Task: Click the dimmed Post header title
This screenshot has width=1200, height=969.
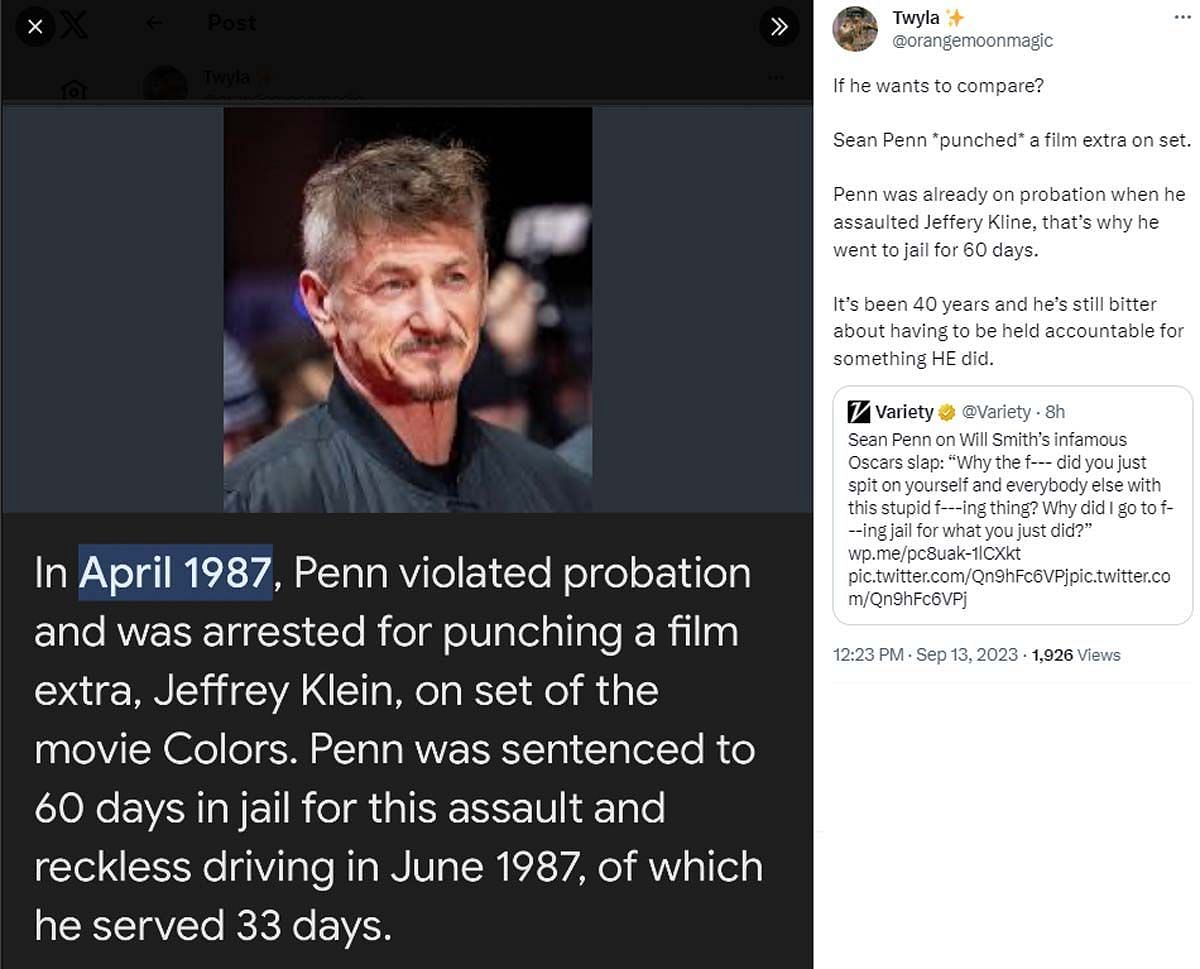Action: coord(232,22)
